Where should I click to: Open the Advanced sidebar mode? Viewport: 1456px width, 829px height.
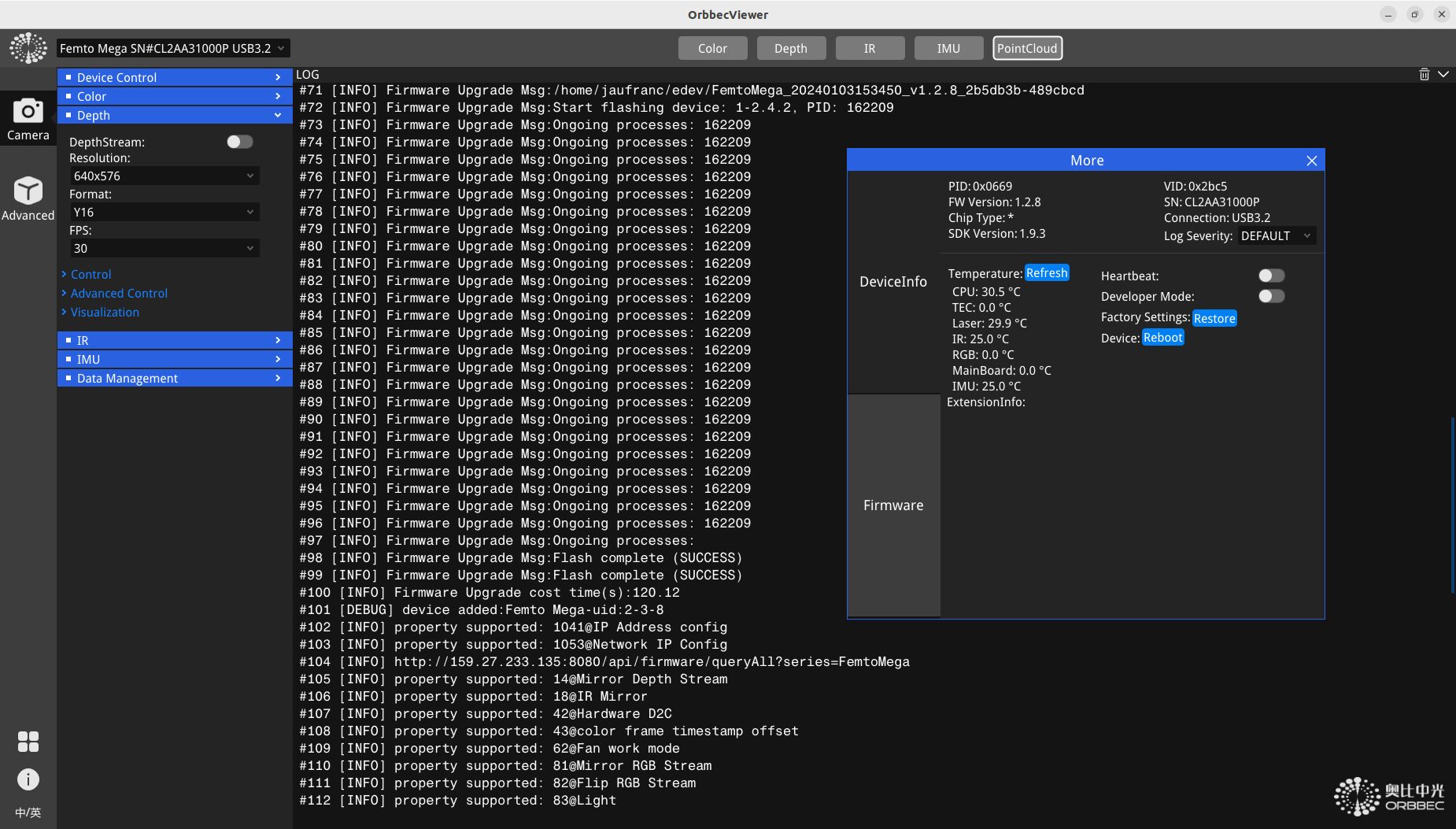(28, 198)
